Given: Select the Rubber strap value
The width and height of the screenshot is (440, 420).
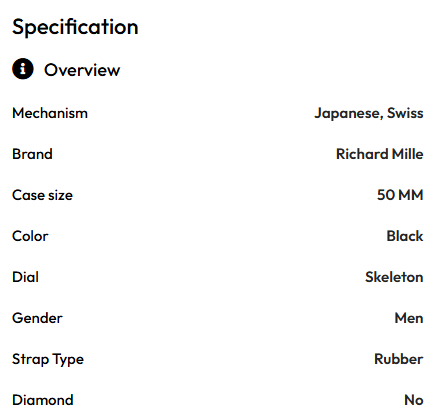Looking at the screenshot, I should point(399,359).
